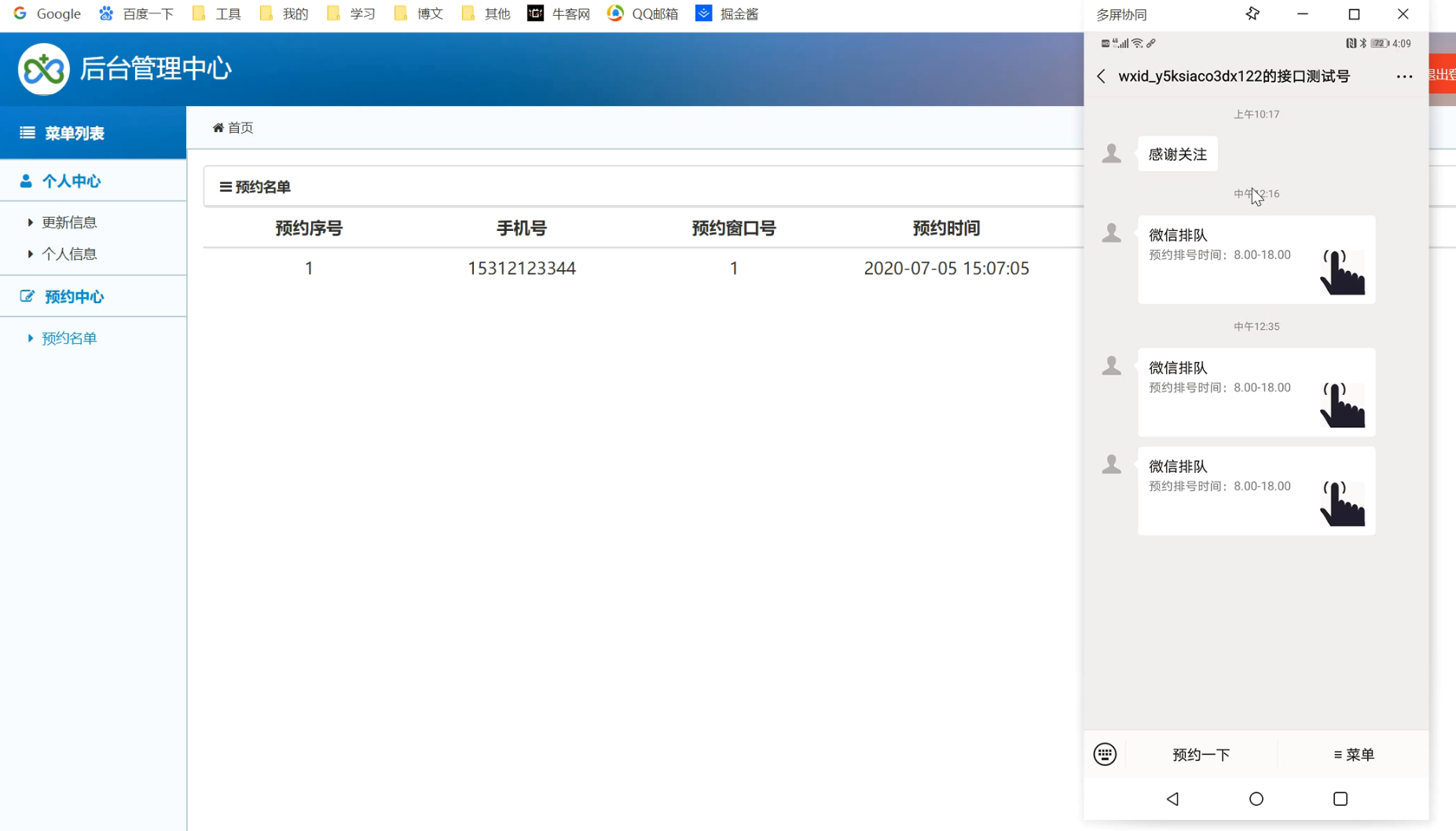The image size is (1456, 831).
Task: Pin the 多屏协同 window with pin icon
Action: click(1252, 14)
